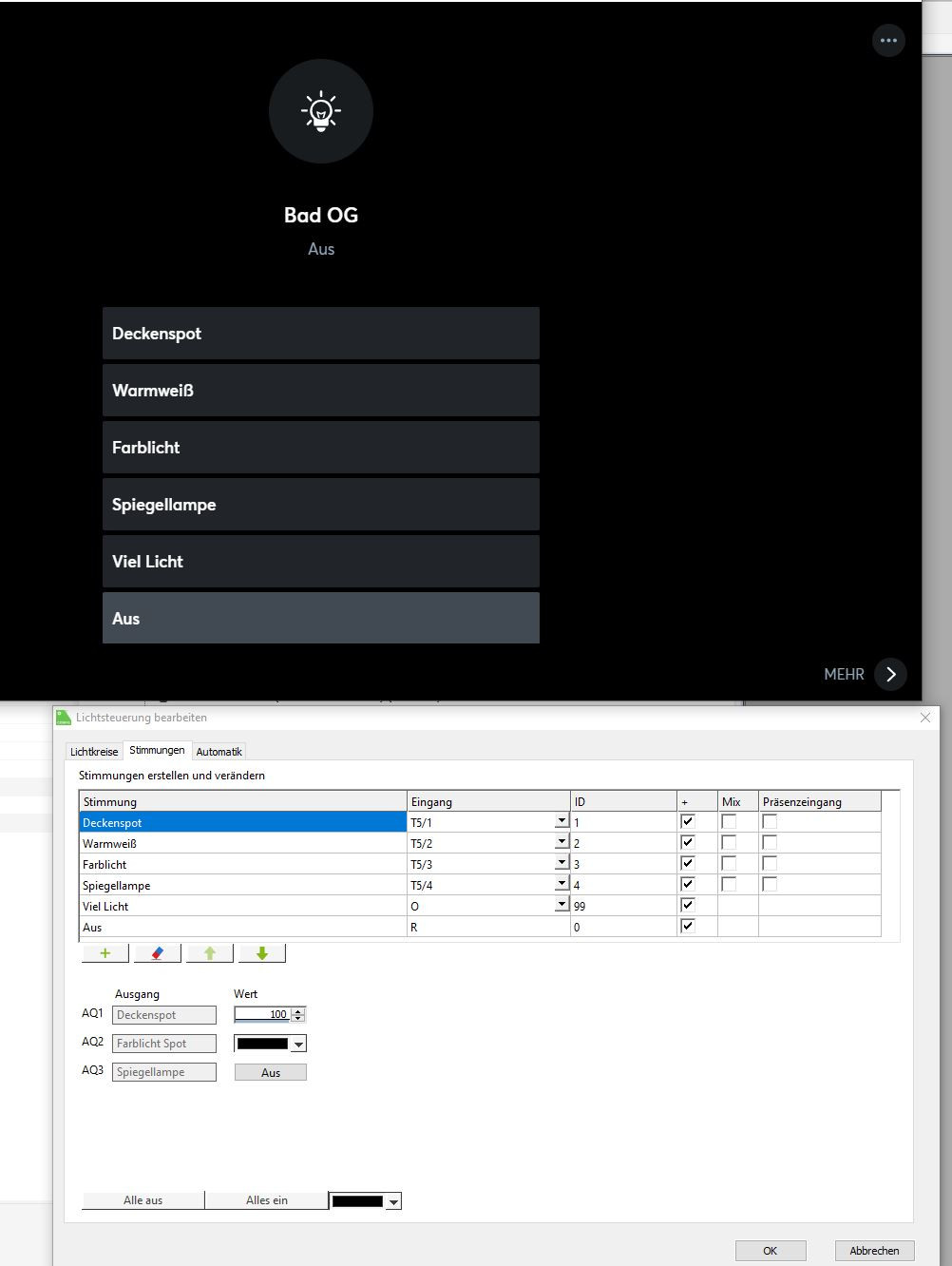Activate the Farblicht mood in app
Viewport: 952px width, 1266px height.
point(321,447)
